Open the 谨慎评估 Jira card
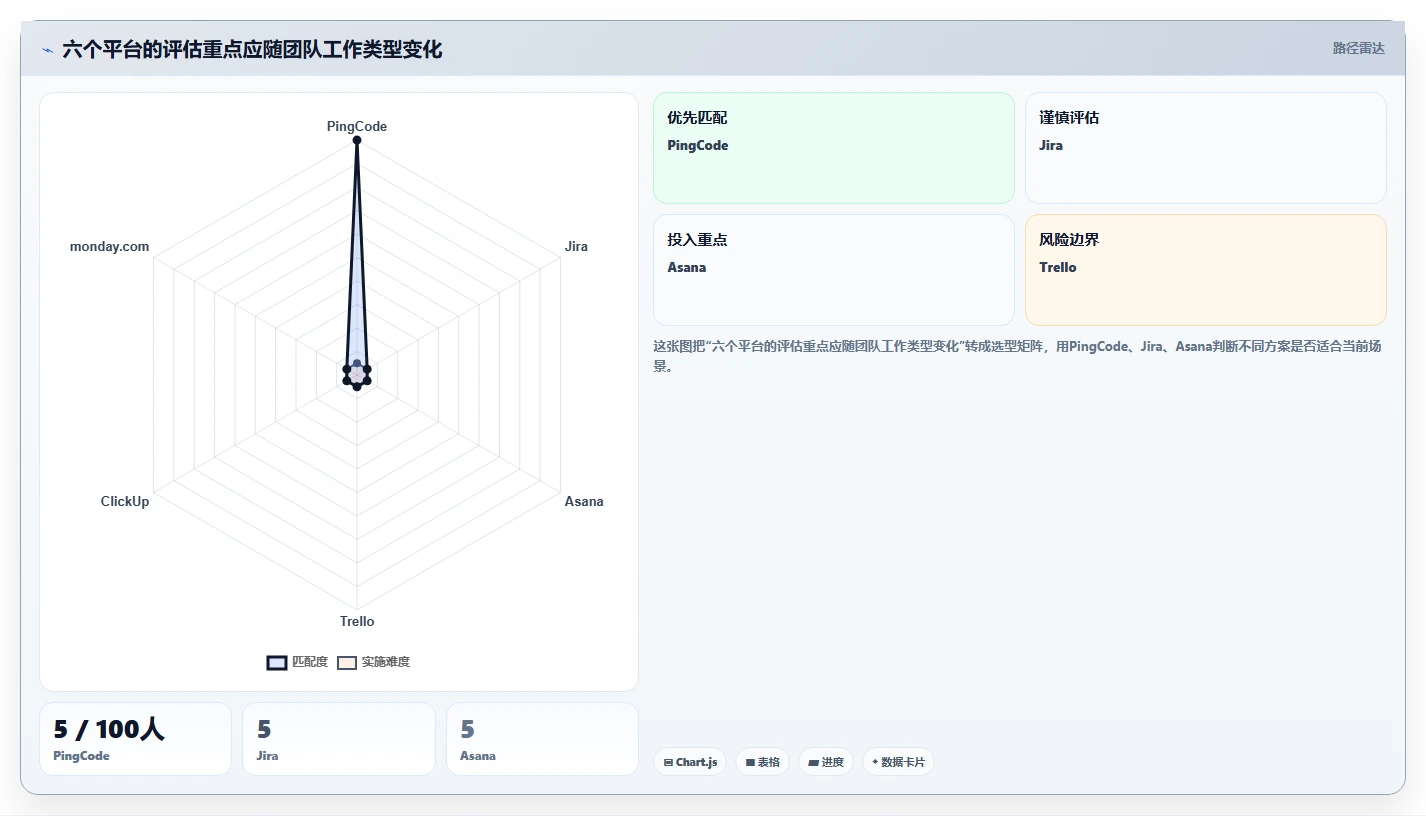1426x816 pixels. tap(1206, 148)
